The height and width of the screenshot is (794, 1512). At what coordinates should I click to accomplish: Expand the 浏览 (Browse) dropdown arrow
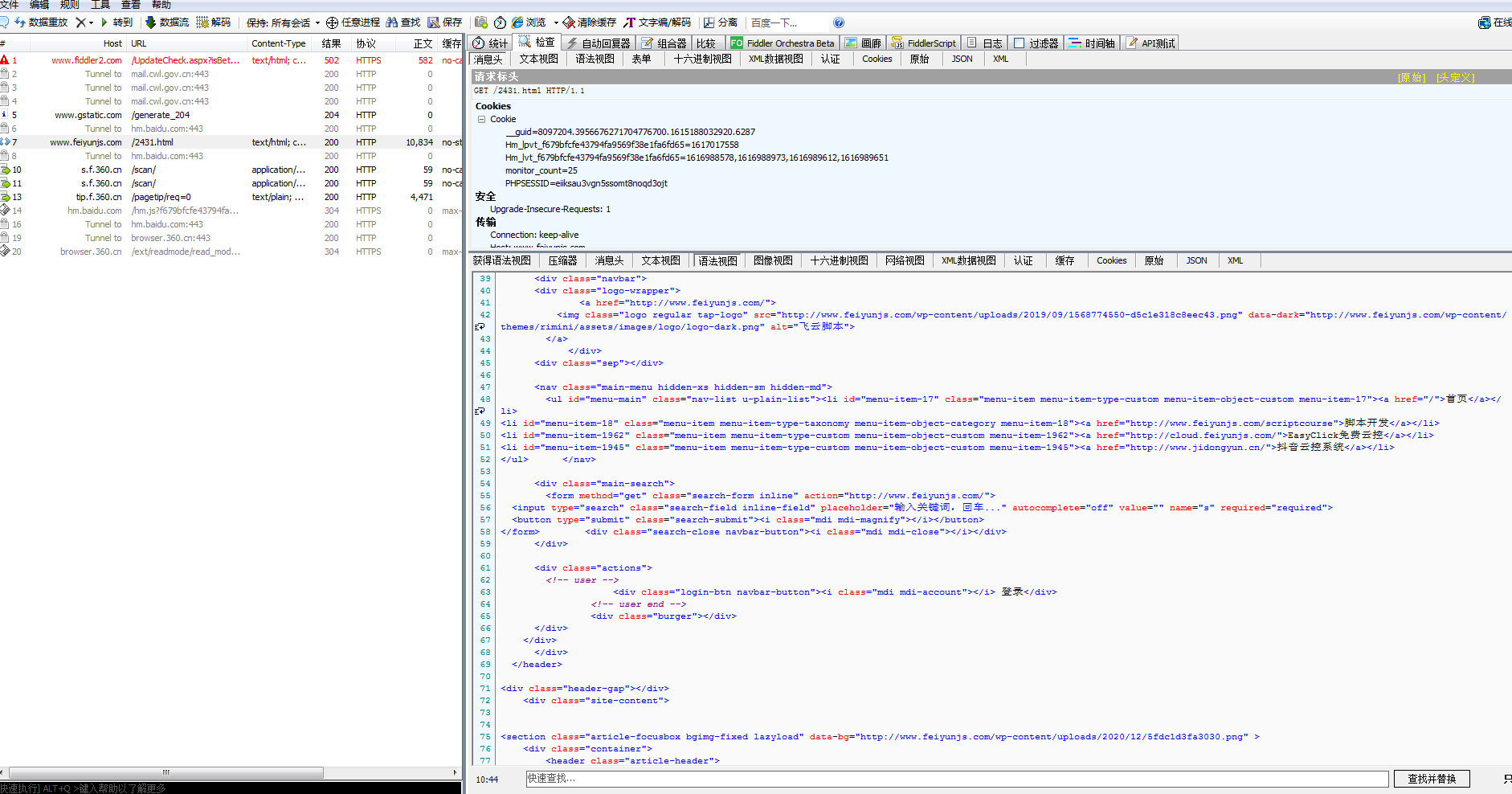(555, 23)
